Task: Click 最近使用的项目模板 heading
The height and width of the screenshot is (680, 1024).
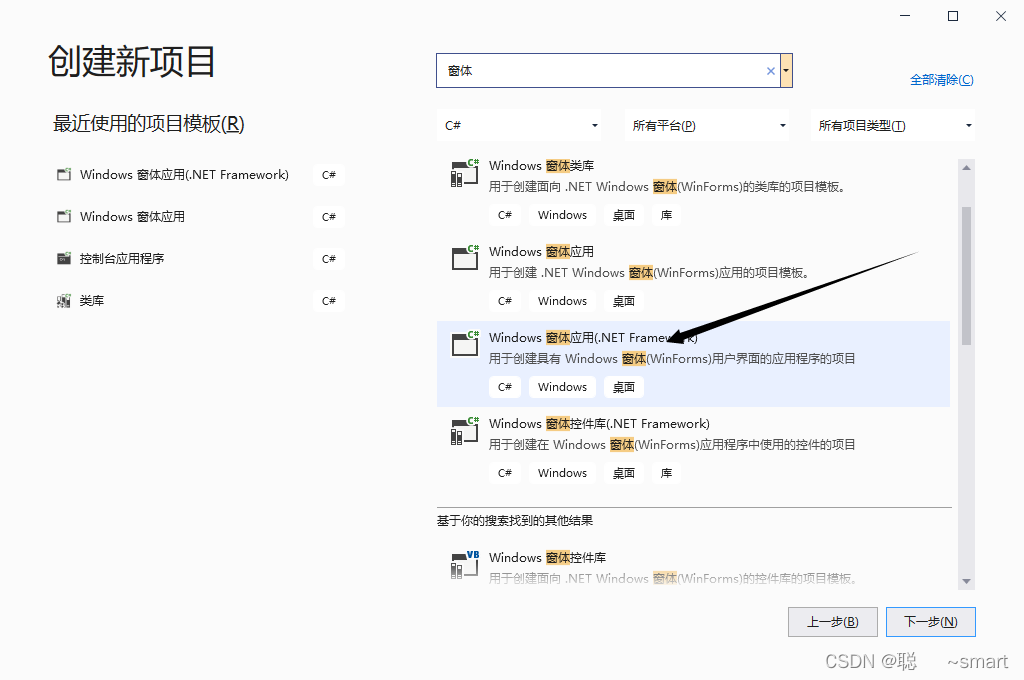Action: [x=148, y=123]
